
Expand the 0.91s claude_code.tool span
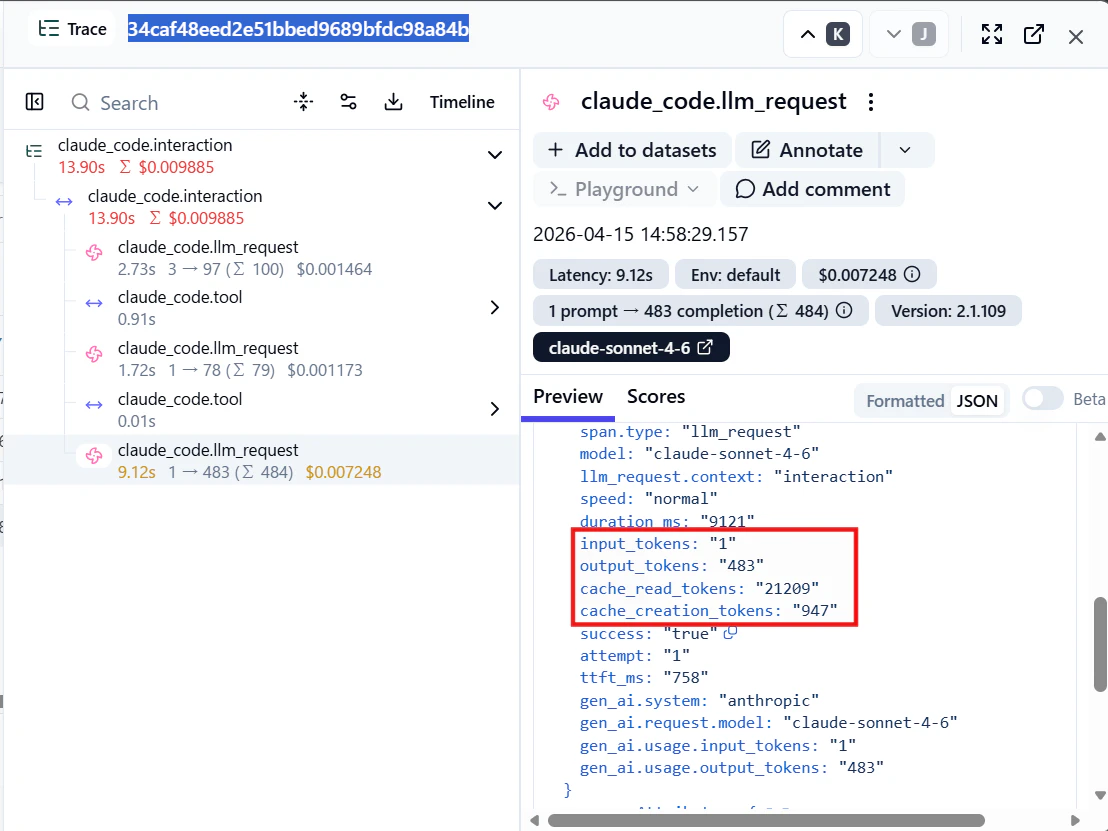[495, 307]
